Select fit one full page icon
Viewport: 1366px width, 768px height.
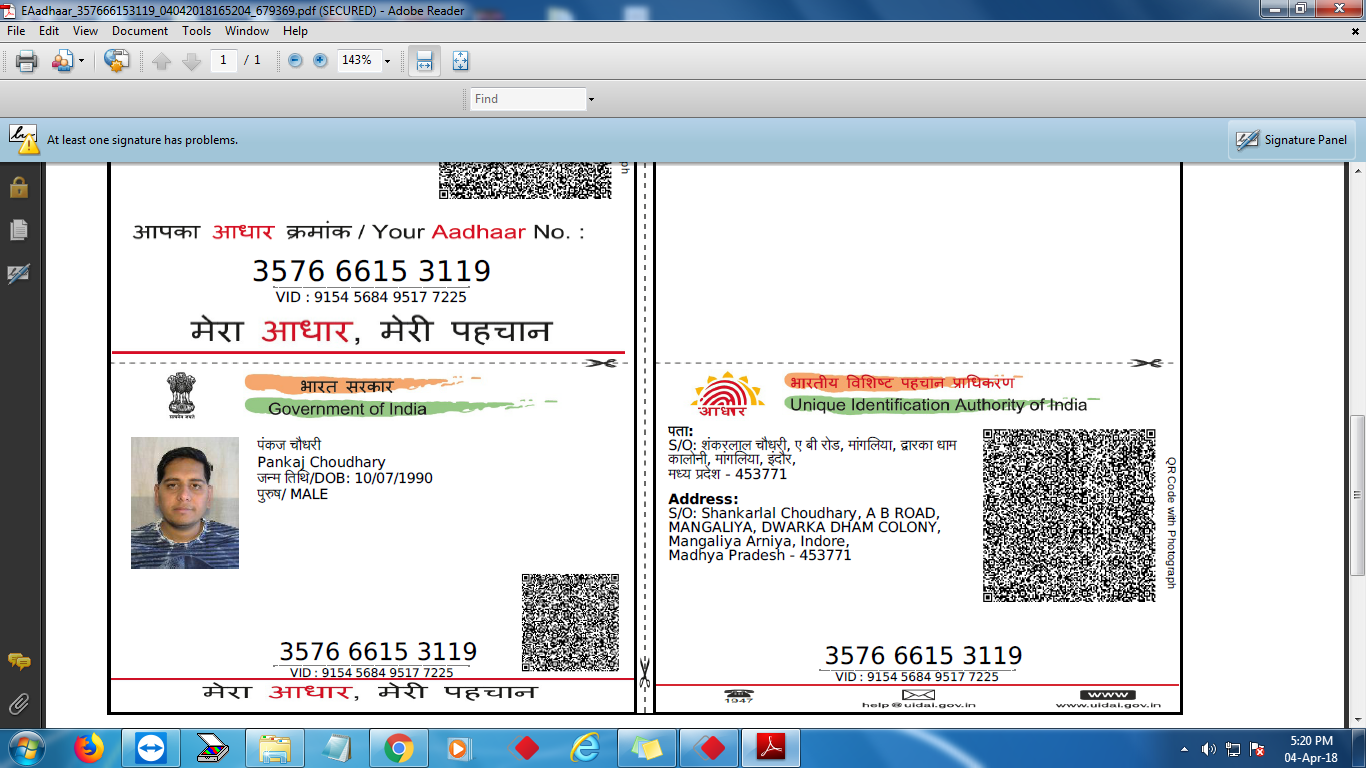[460, 61]
